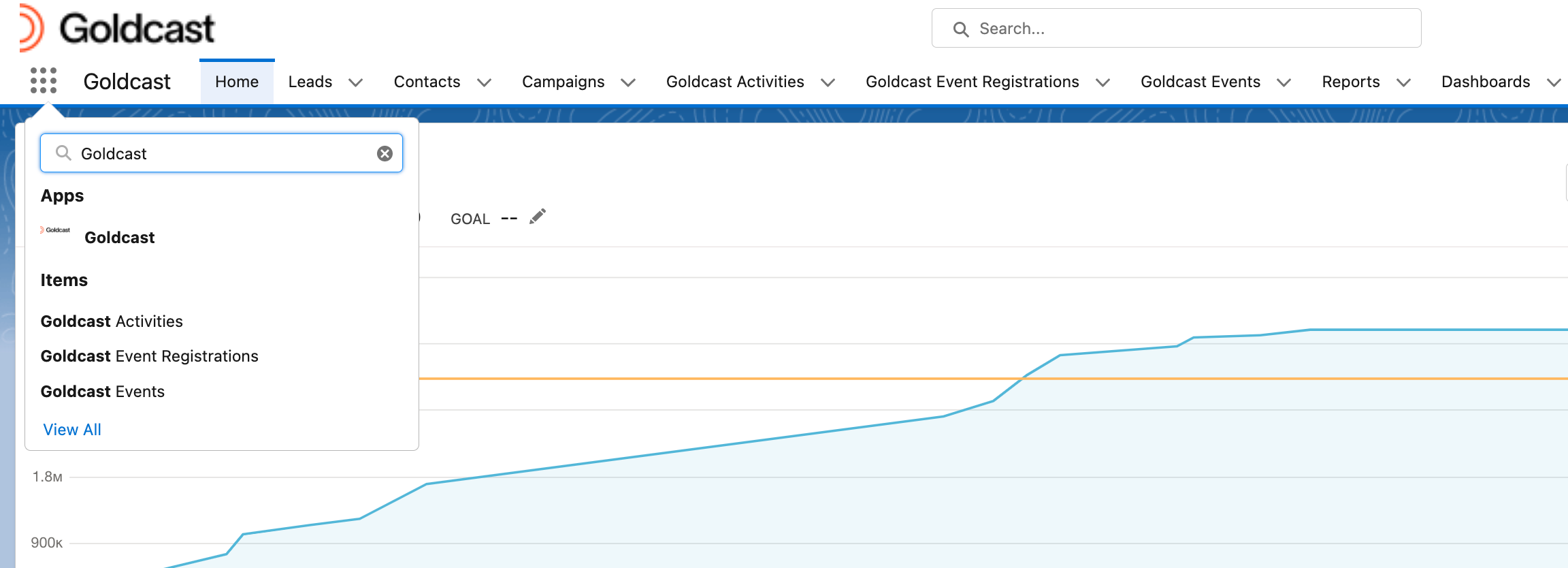Screen dimensions: 1568x568
Task: Expand the Contacts tab dropdown chevron
Action: pyautogui.click(x=484, y=82)
